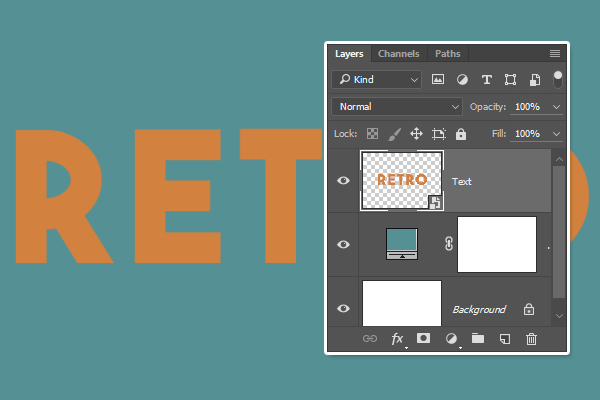
Task: Filter layers by pixel layers icon
Action: (438, 79)
